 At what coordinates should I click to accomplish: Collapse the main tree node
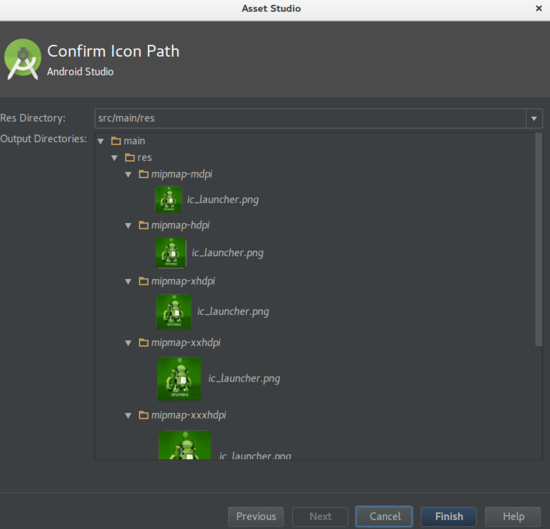click(x=101, y=141)
